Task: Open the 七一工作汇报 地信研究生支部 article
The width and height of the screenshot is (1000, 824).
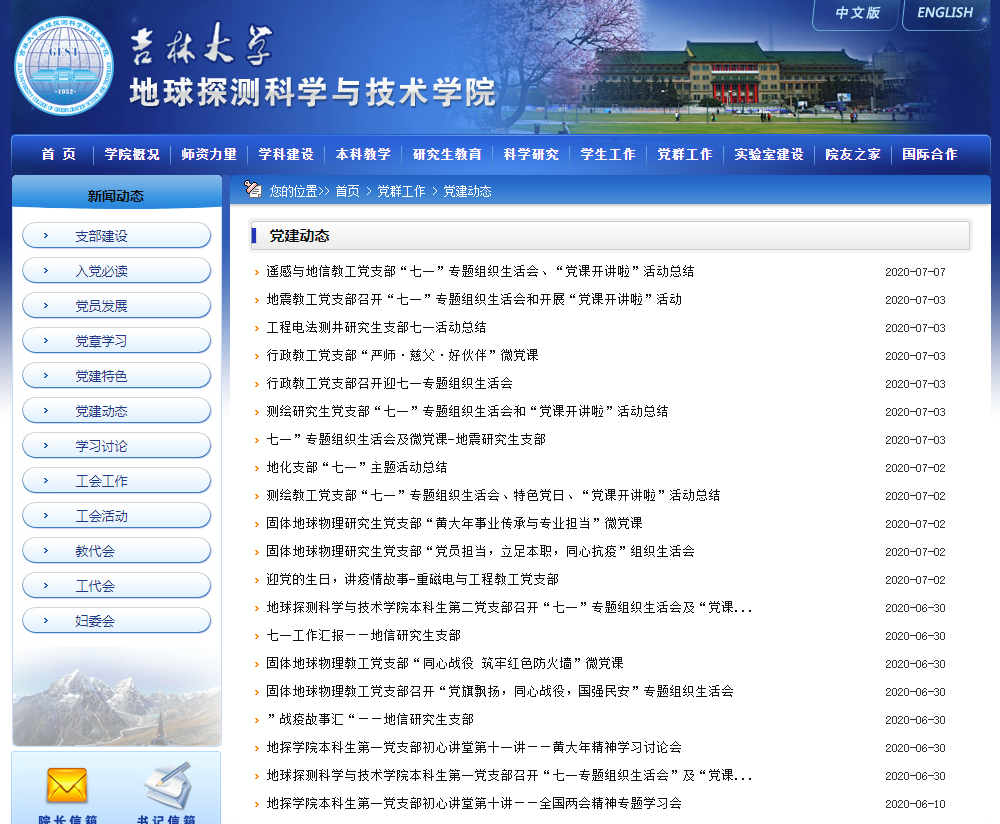Action: pos(363,635)
